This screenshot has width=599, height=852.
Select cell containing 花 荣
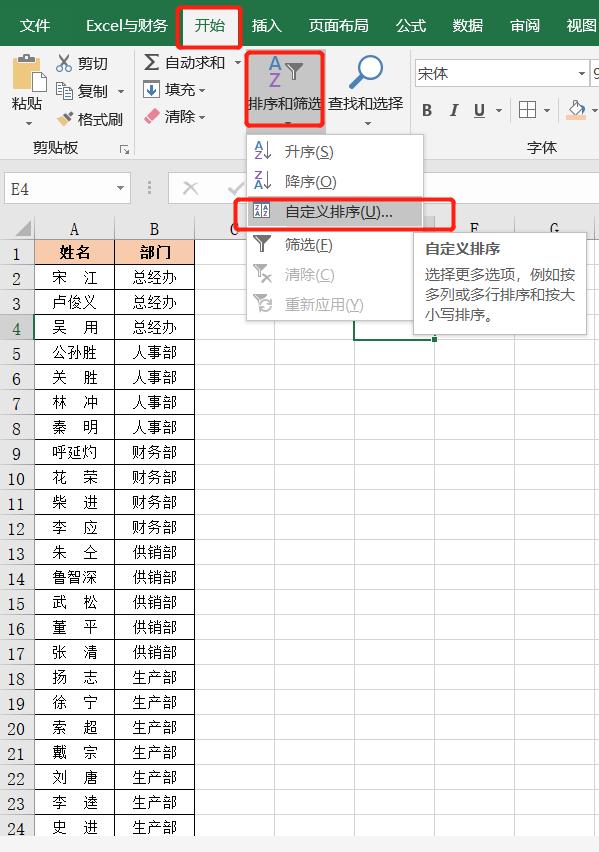coord(74,478)
